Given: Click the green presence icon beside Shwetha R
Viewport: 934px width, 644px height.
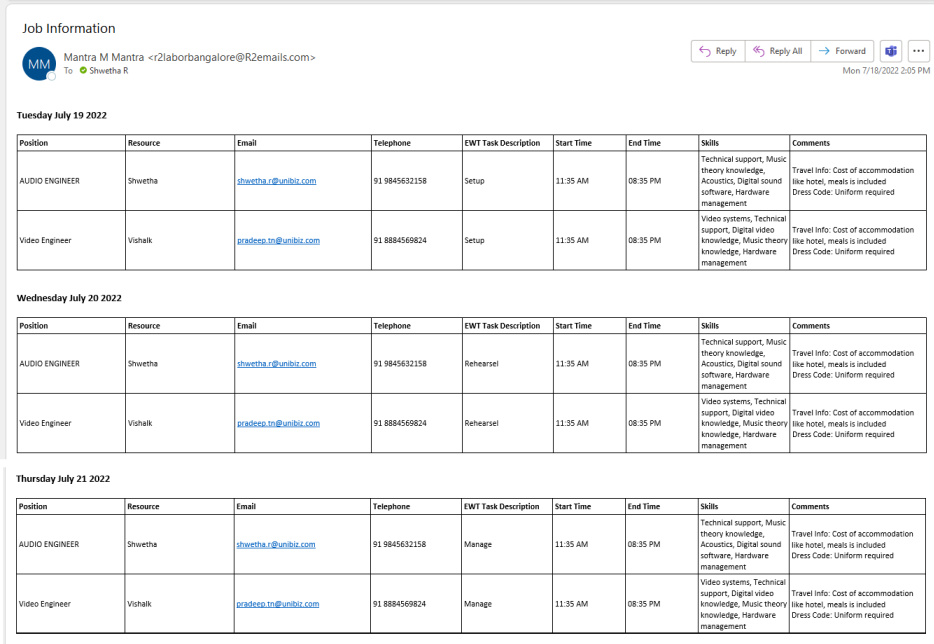Looking at the screenshot, I should click(83, 71).
